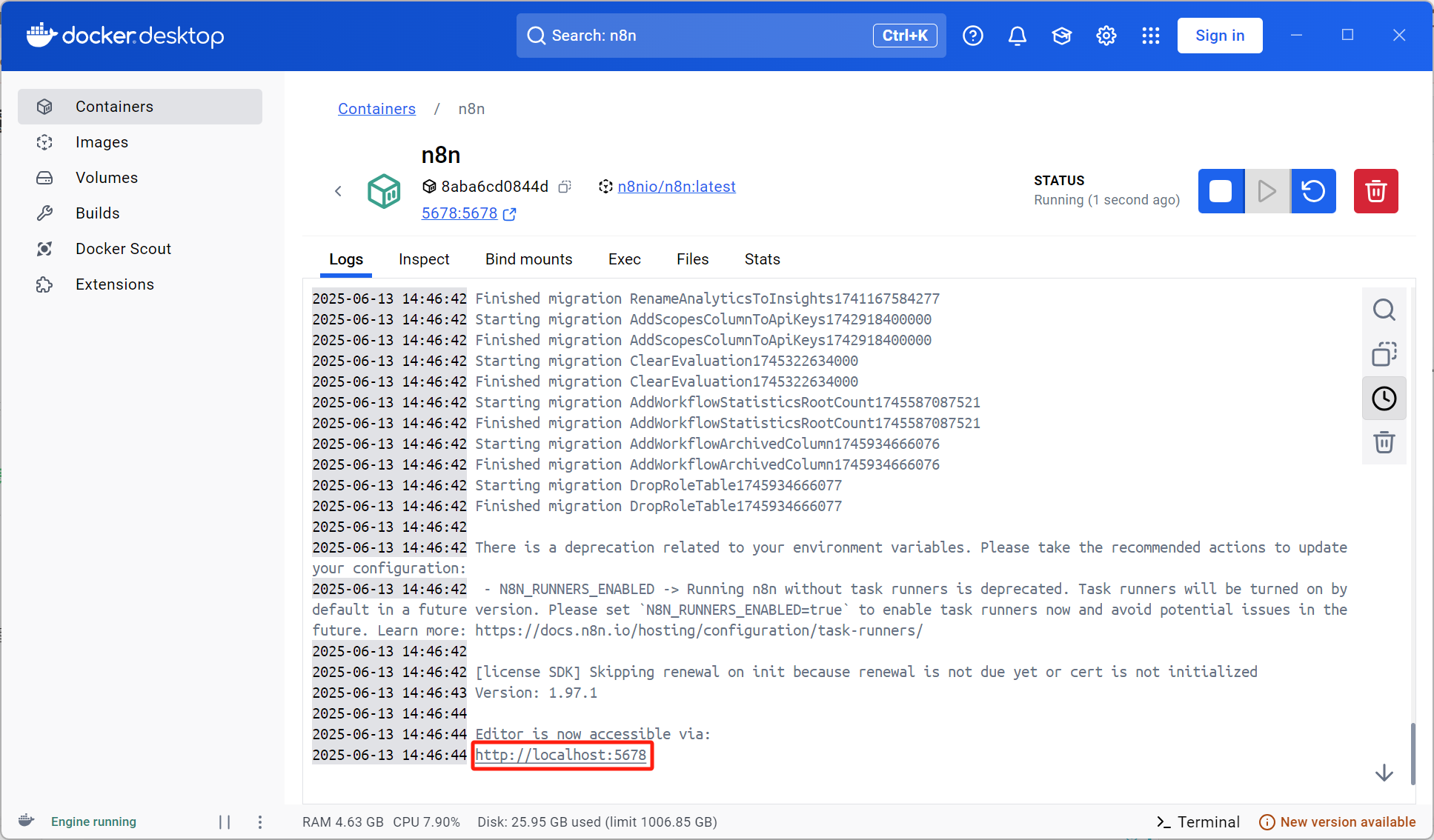Open the notifications bell
The width and height of the screenshot is (1434, 840).
pos(1018,36)
